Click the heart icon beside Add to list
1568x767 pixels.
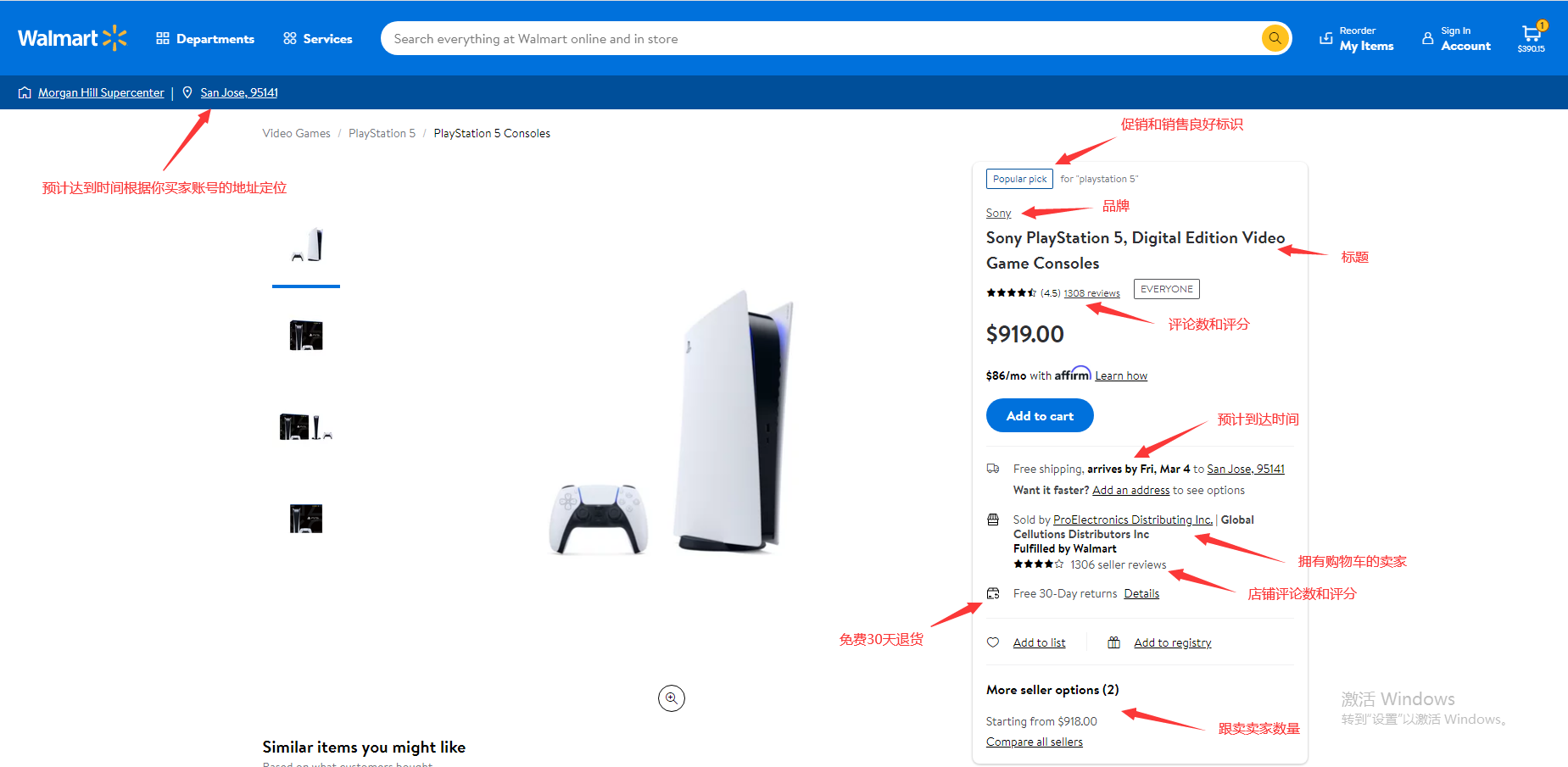coord(993,642)
